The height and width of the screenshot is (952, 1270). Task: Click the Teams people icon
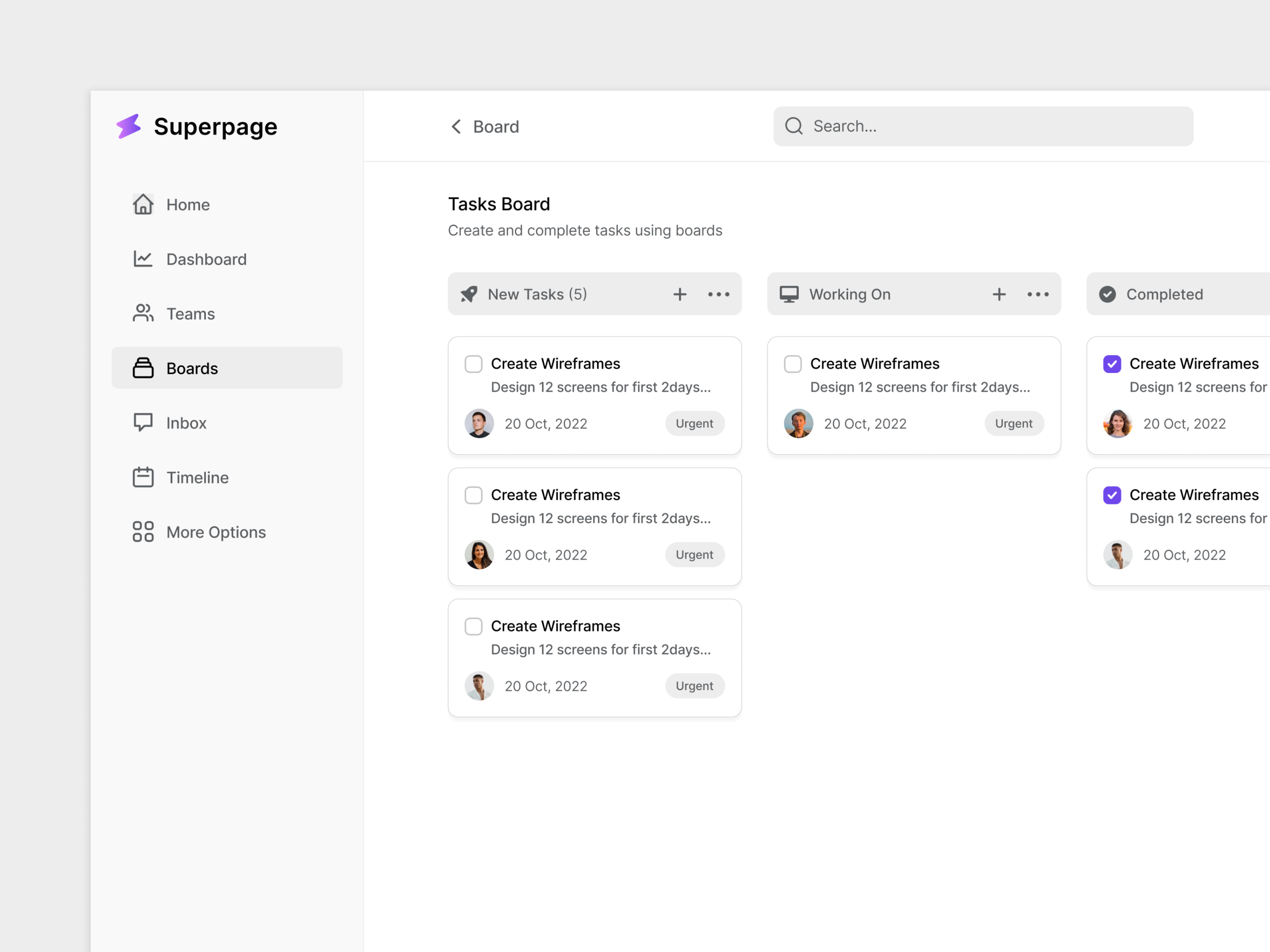143,313
